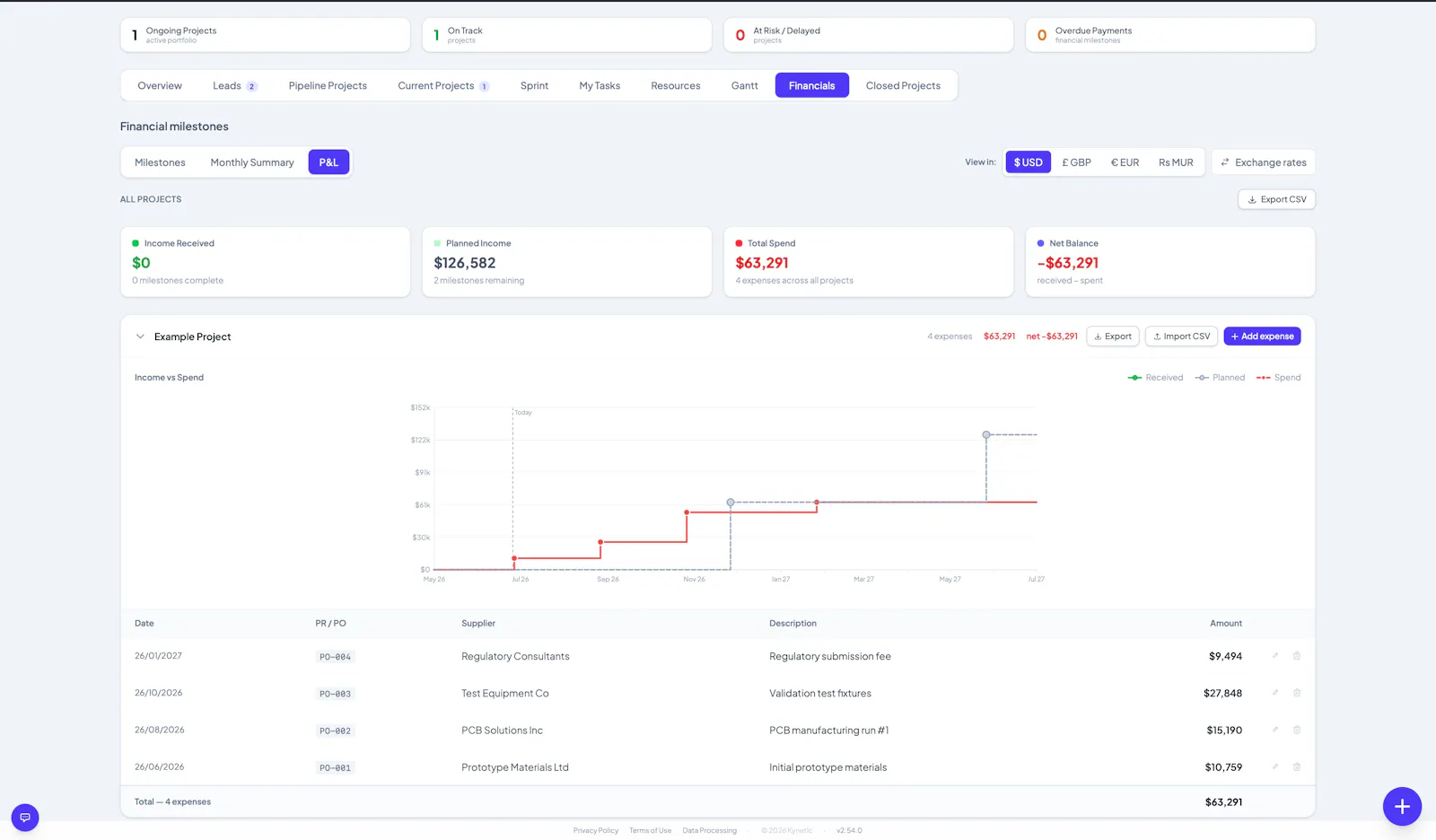Switch to the Sprint tab
Viewport: 1436px width, 840px height.
[x=534, y=86]
